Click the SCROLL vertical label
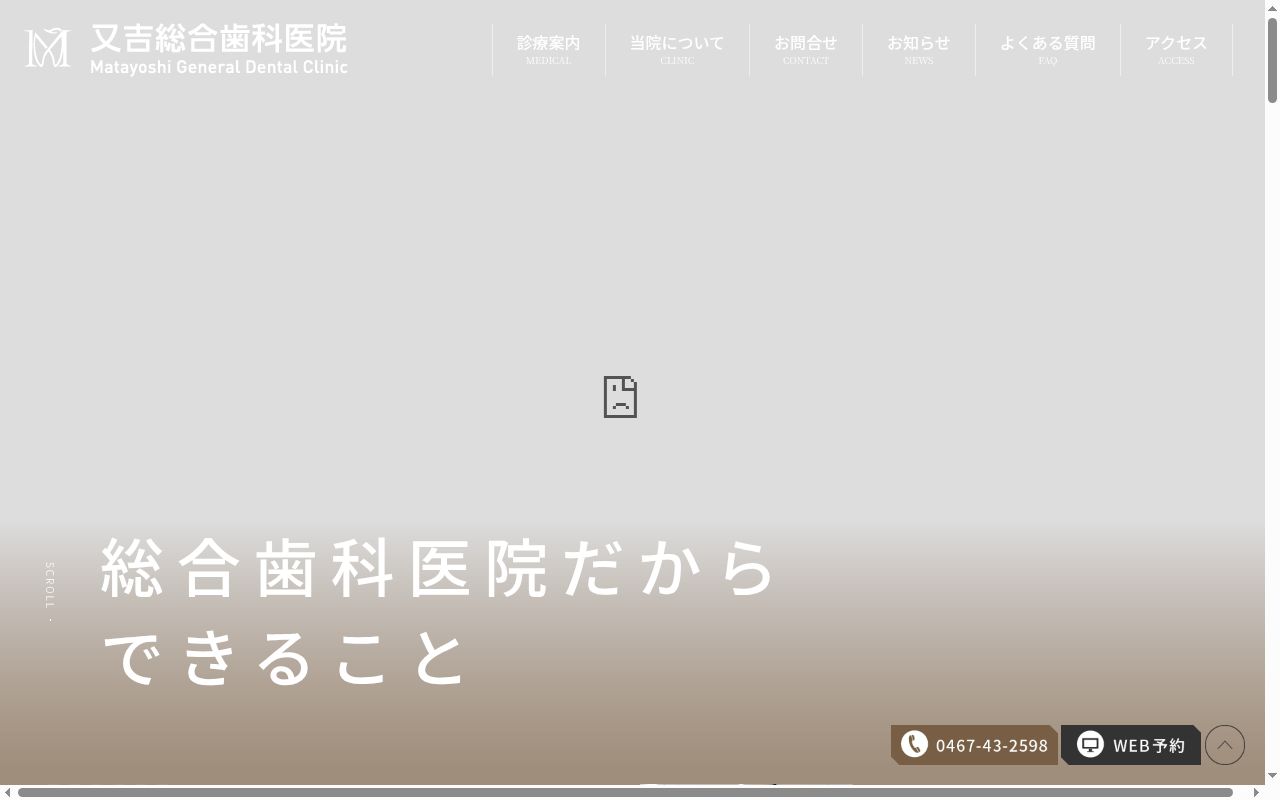The image size is (1280, 800). click(x=49, y=586)
